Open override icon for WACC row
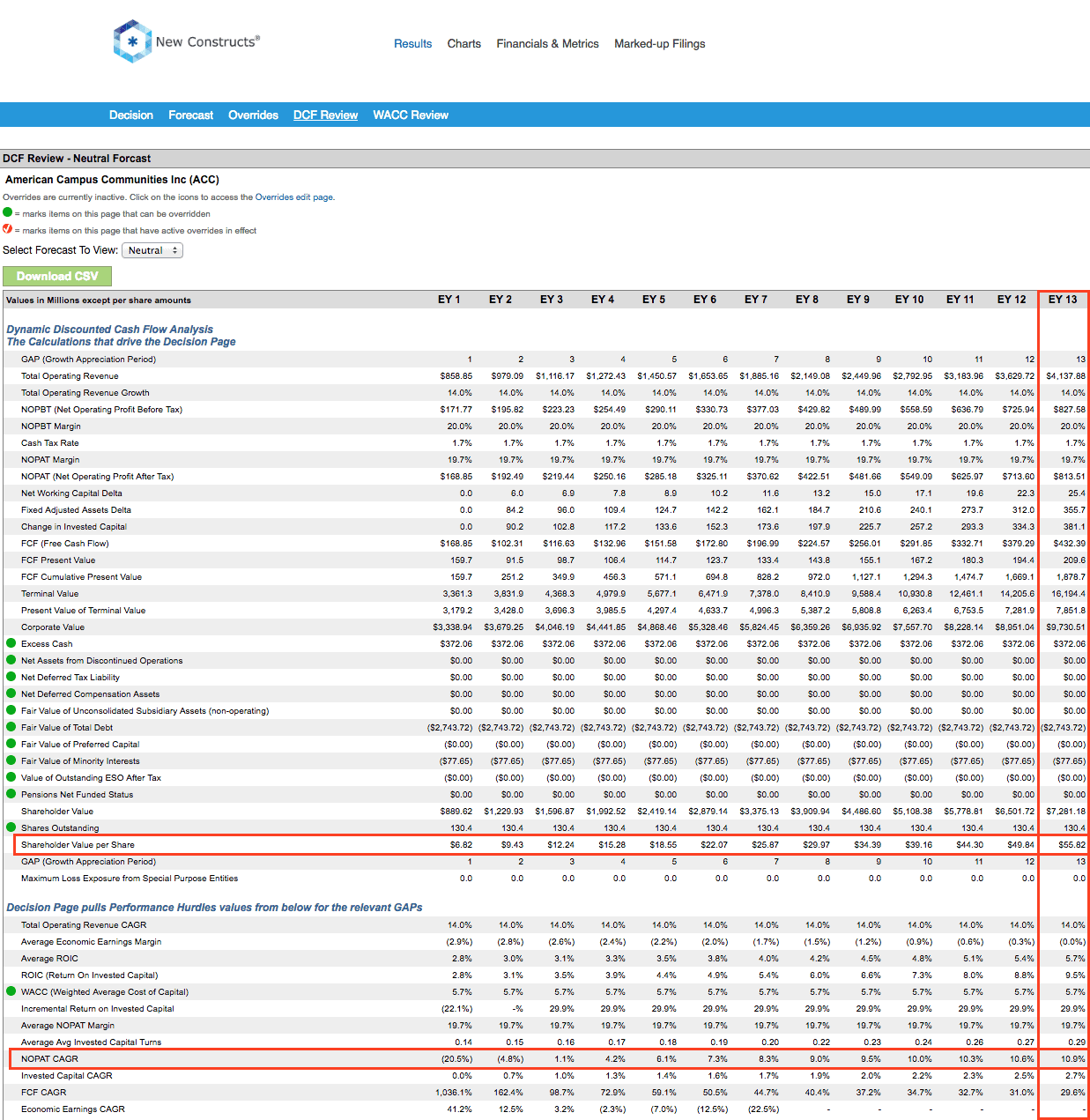 (11, 991)
